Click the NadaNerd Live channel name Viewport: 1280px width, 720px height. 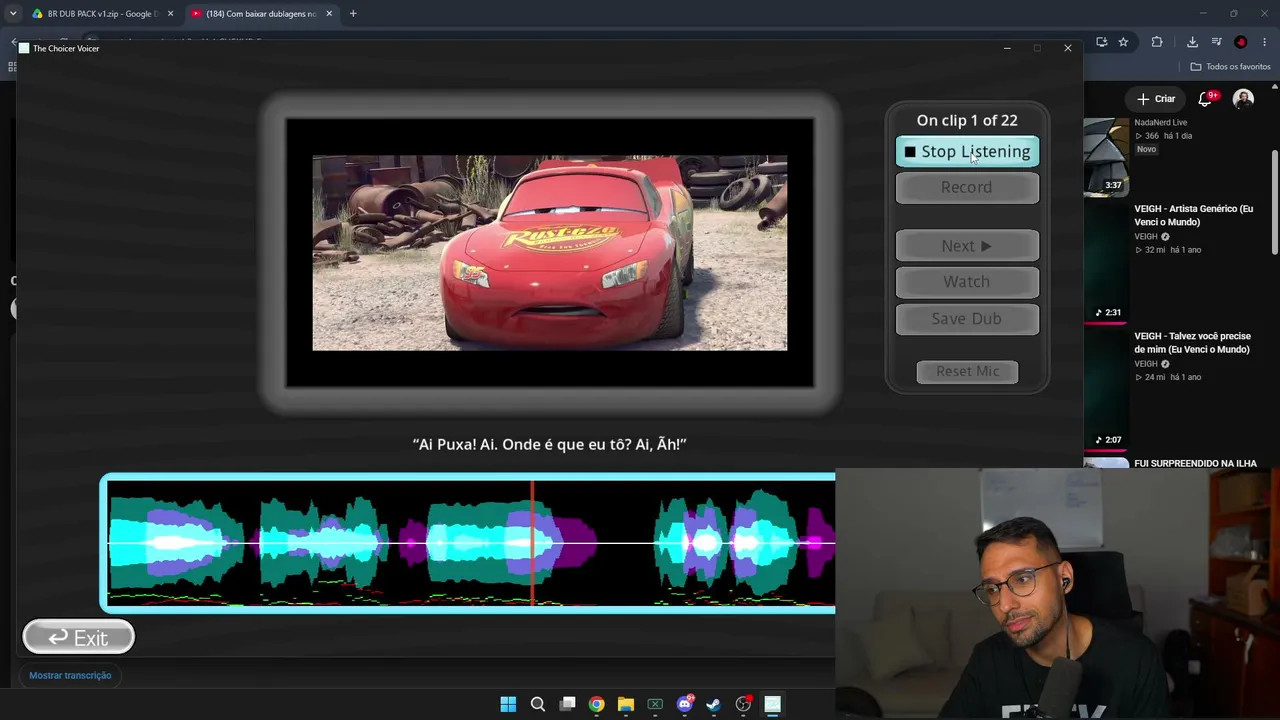[1160, 123]
